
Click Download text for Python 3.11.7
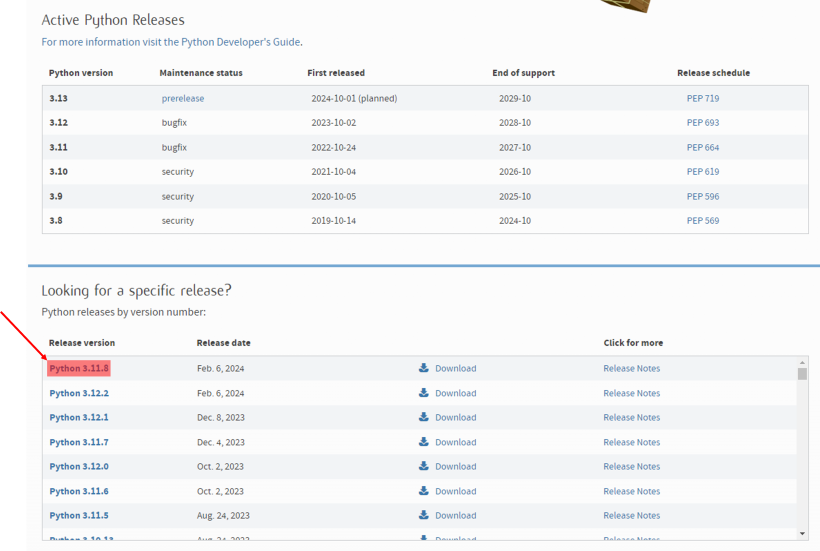[x=455, y=442]
